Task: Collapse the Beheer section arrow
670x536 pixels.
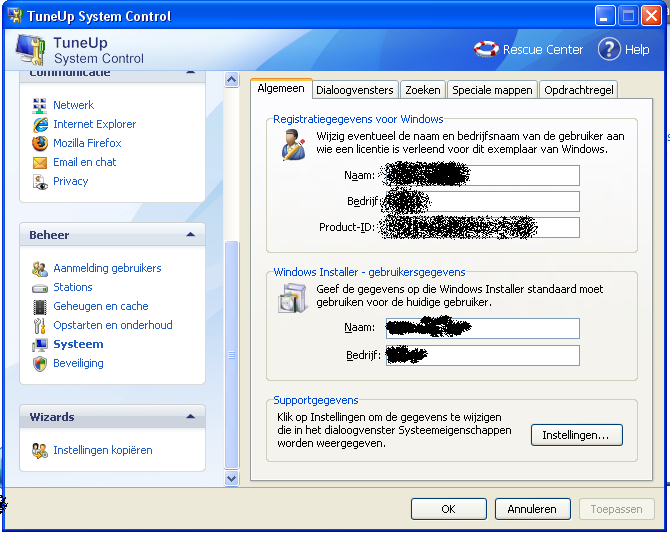Action: tap(191, 234)
